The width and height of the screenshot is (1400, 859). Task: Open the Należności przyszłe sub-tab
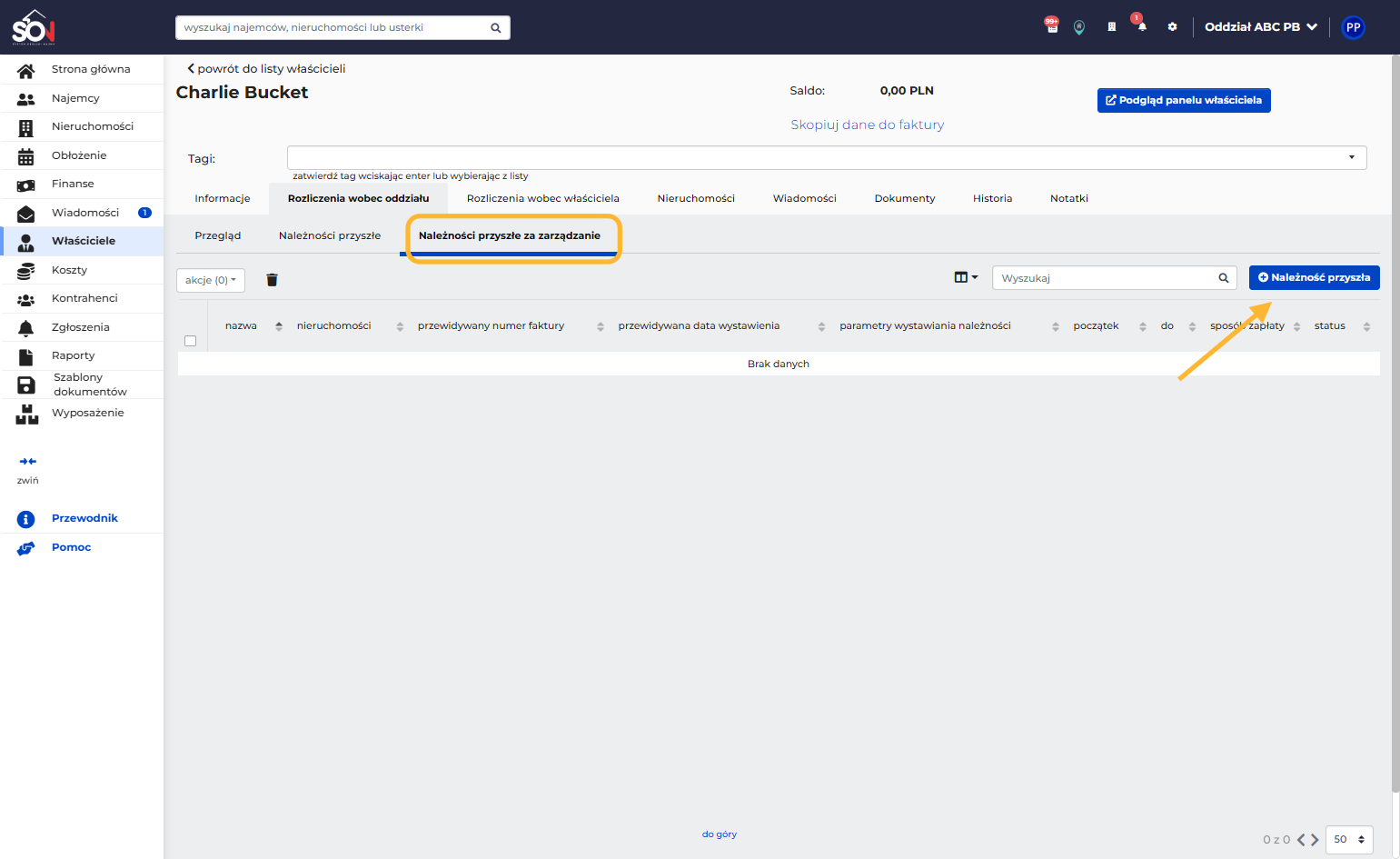pyautogui.click(x=330, y=235)
